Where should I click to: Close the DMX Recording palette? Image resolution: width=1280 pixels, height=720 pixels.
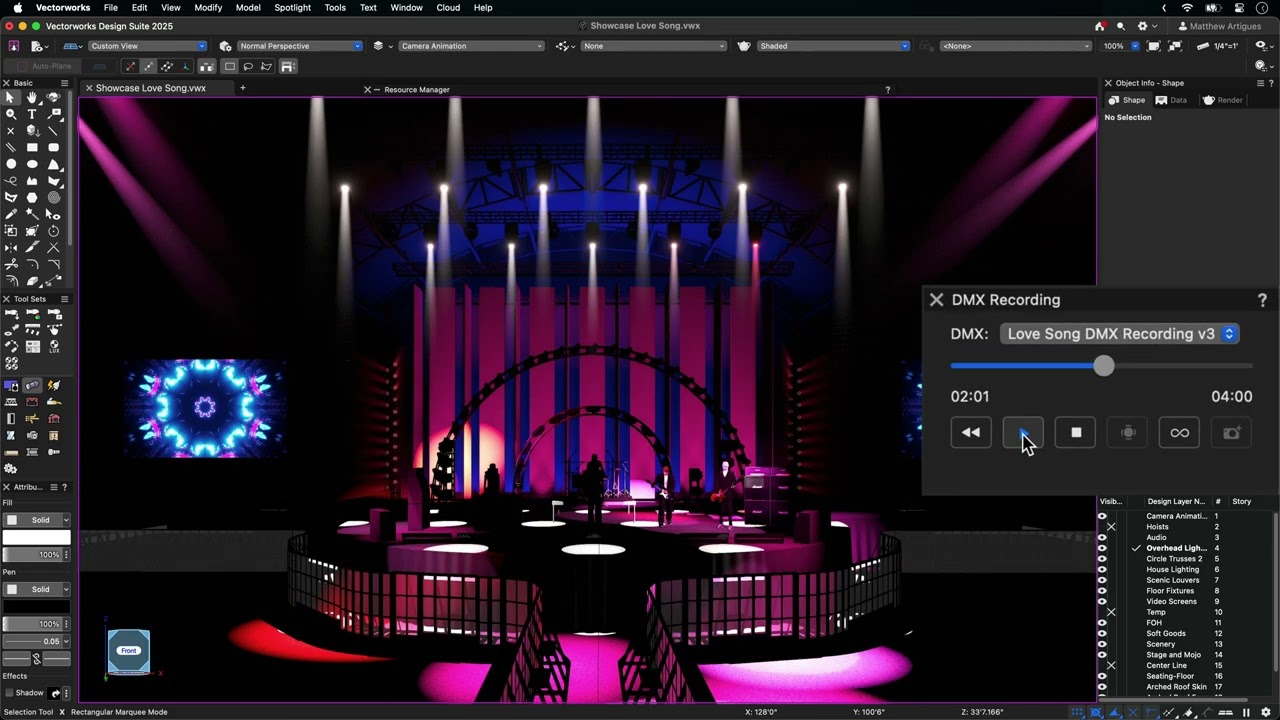point(936,300)
